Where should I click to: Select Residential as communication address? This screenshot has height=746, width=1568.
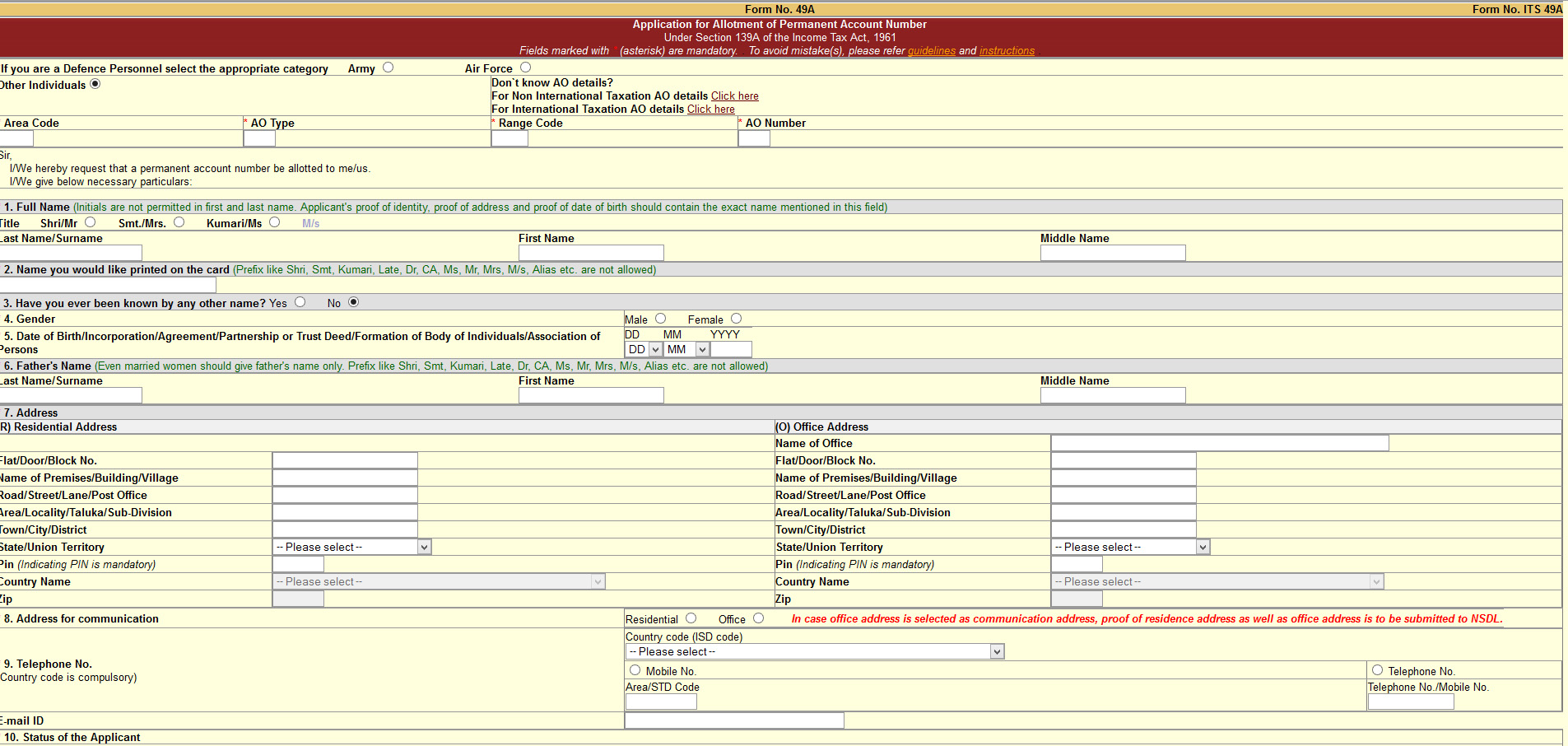pyautogui.click(x=691, y=618)
